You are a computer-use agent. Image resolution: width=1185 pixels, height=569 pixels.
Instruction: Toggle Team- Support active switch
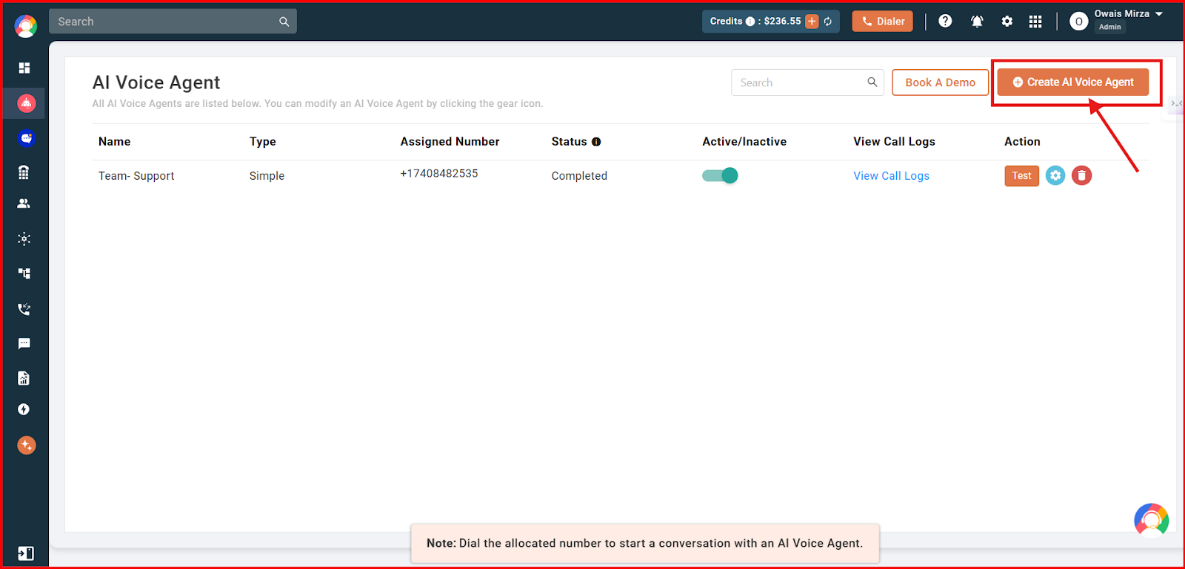tap(719, 175)
